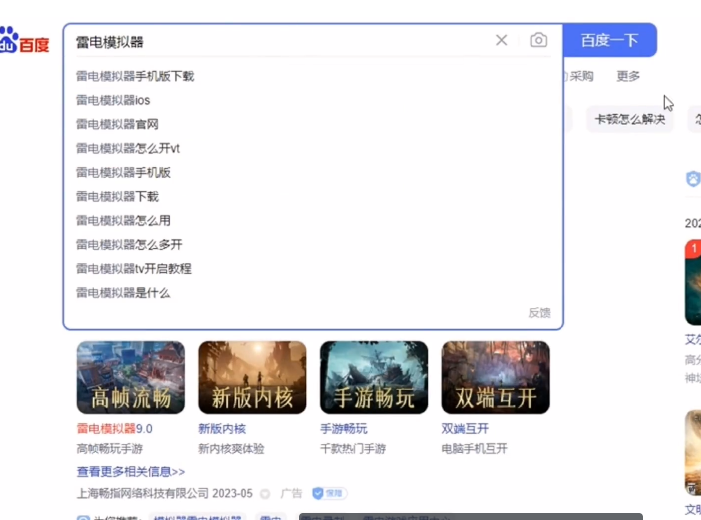Select suggestion 雷电模拟器怎么开vt

[128, 148]
